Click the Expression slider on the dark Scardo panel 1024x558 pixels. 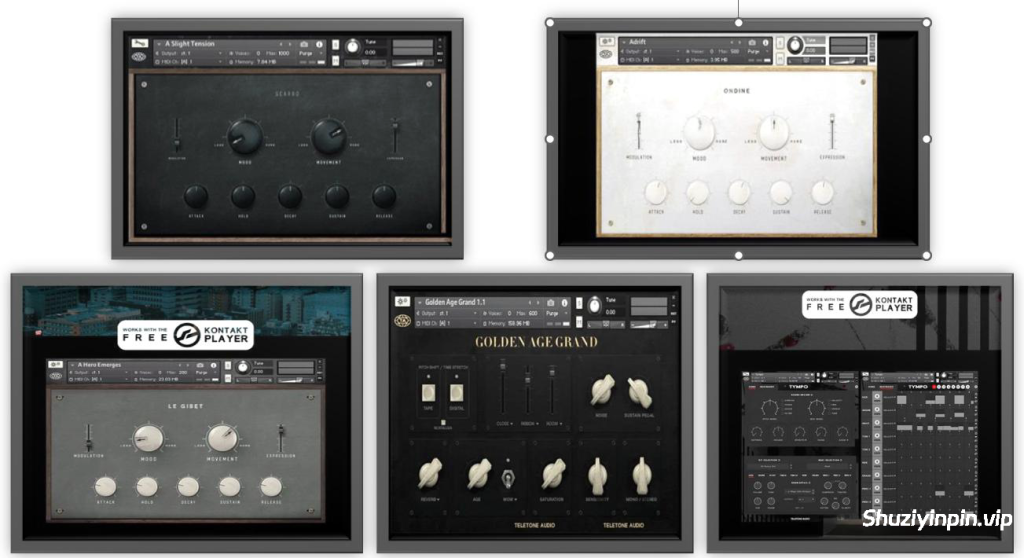(396, 137)
